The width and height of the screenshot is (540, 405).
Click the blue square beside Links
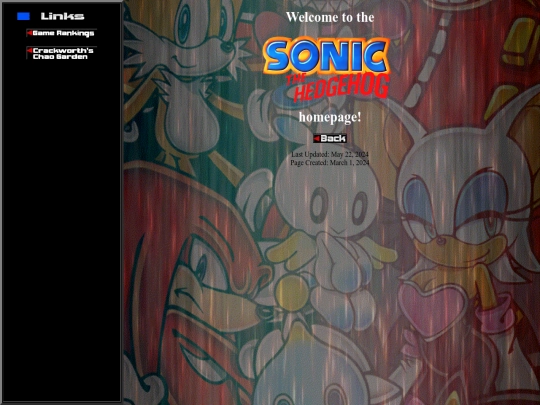(23, 16)
